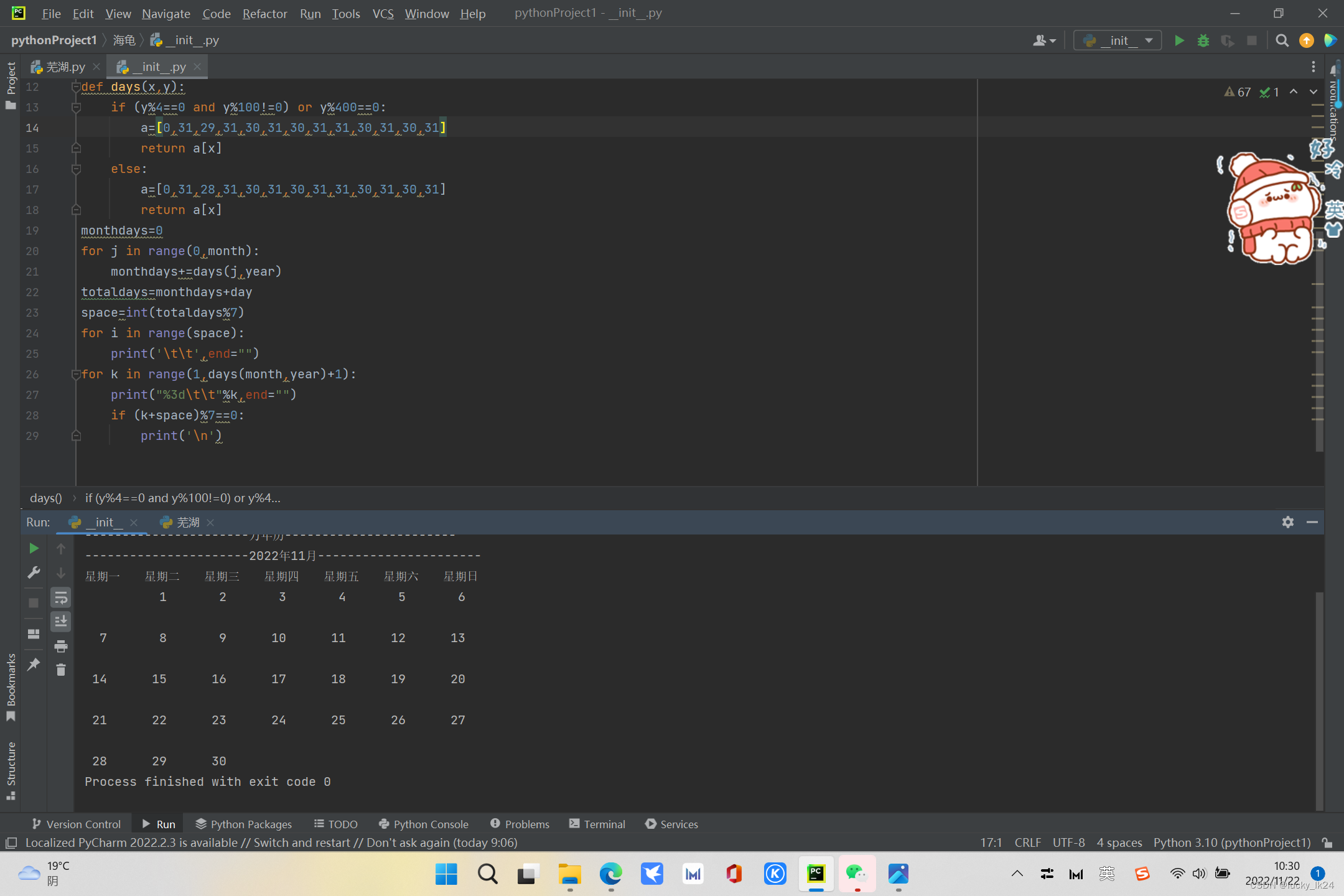Open the Python Packages tool window
The width and height of the screenshot is (1344, 896).
click(x=243, y=824)
